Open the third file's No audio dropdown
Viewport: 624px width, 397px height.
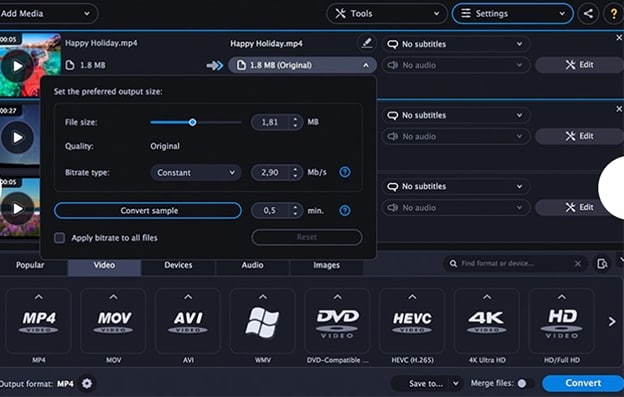tap(456, 208)
